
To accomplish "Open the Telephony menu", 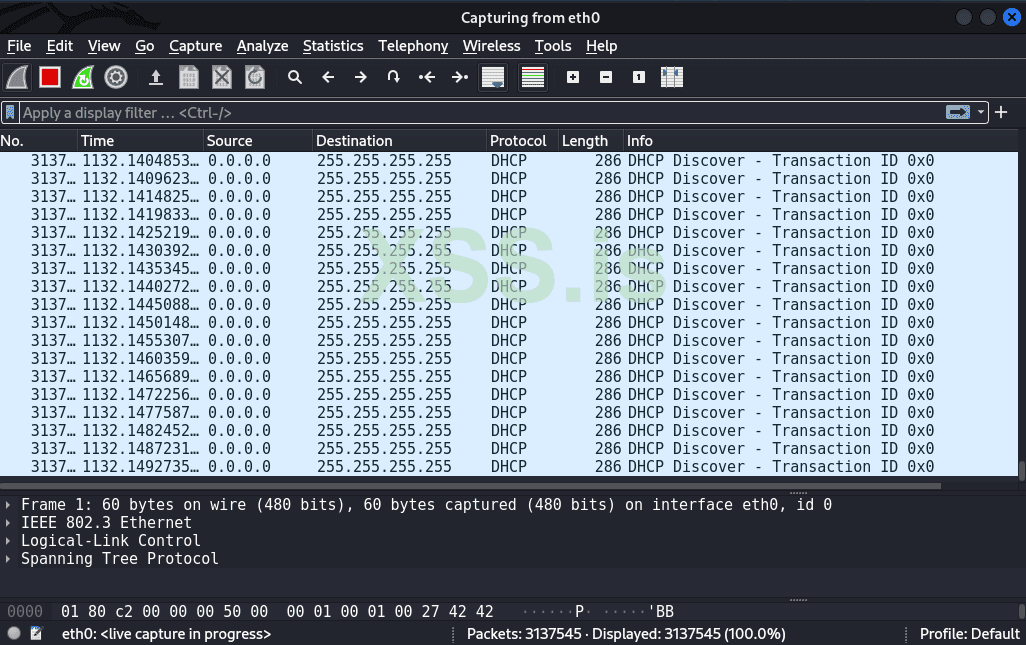I will tap(413, 46).
